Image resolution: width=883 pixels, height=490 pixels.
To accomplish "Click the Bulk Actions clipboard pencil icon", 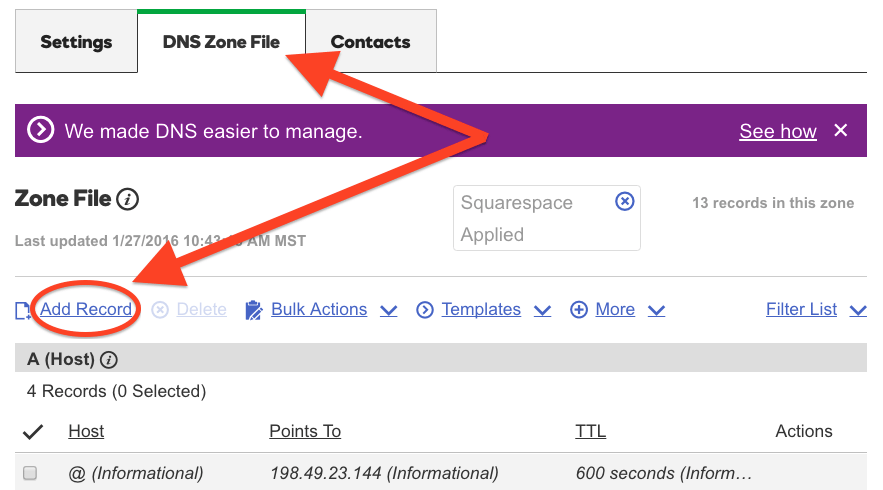I will 253,310.
